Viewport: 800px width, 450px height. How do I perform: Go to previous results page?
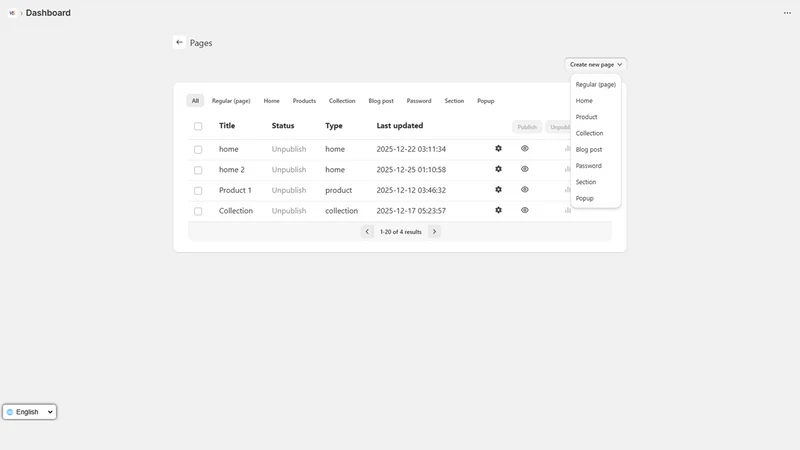coord(367,232)
